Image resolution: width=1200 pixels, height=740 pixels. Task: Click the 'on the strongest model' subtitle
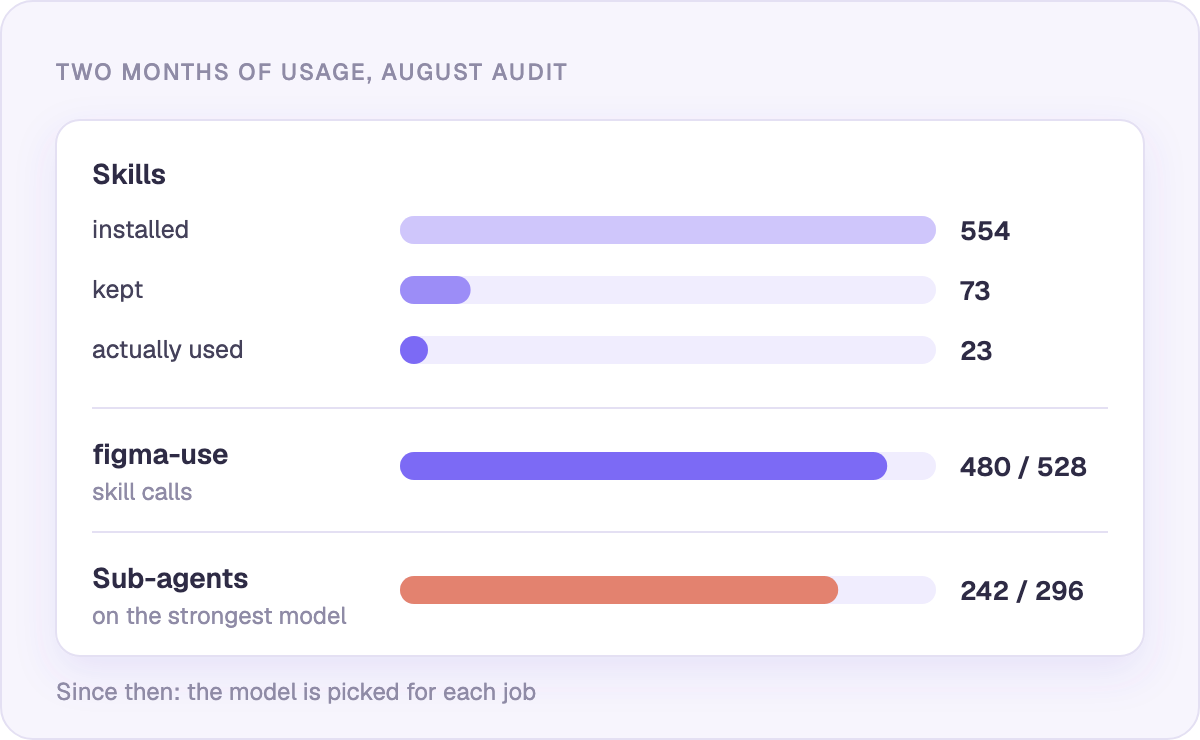tap(219, 616)
